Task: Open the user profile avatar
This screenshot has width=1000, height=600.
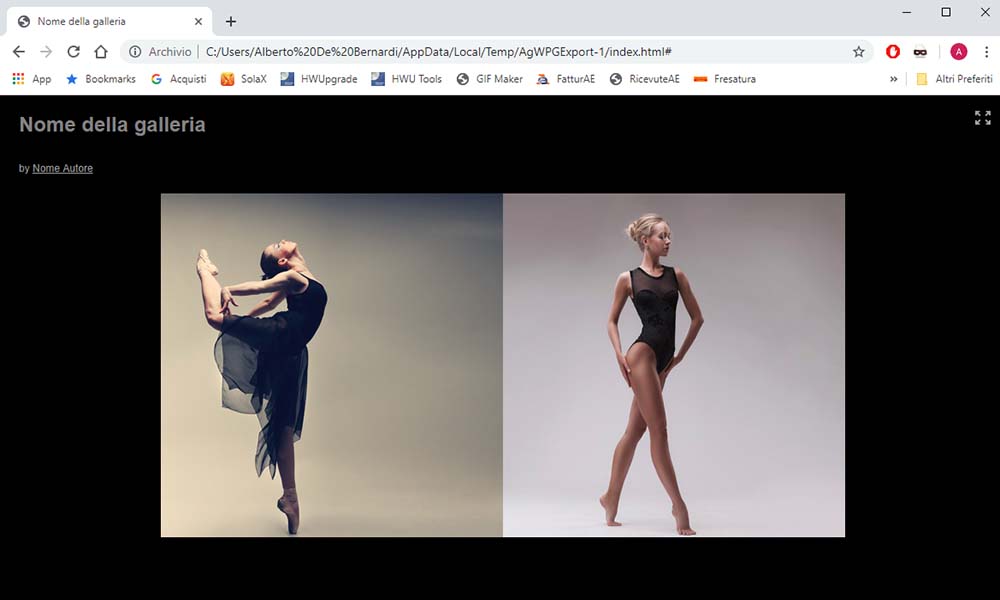Action: pos(958,52)
